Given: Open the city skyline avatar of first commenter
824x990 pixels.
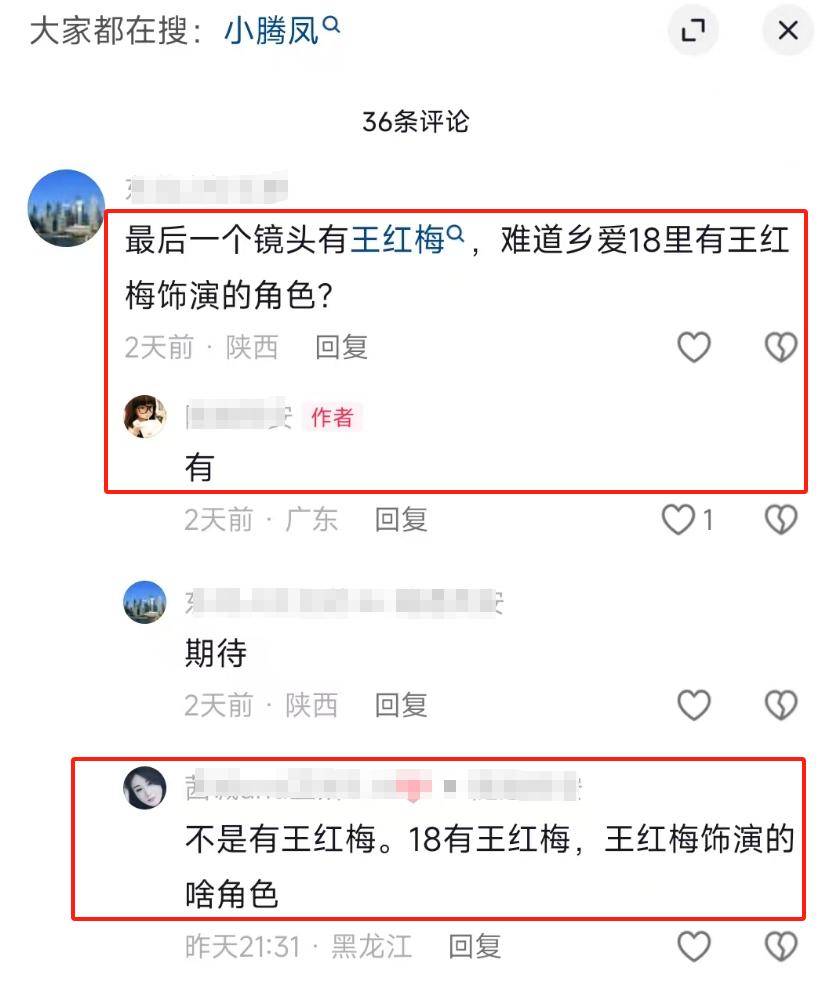Looking at the screenshot, I should pyautogui.click(x=66, y=208).
